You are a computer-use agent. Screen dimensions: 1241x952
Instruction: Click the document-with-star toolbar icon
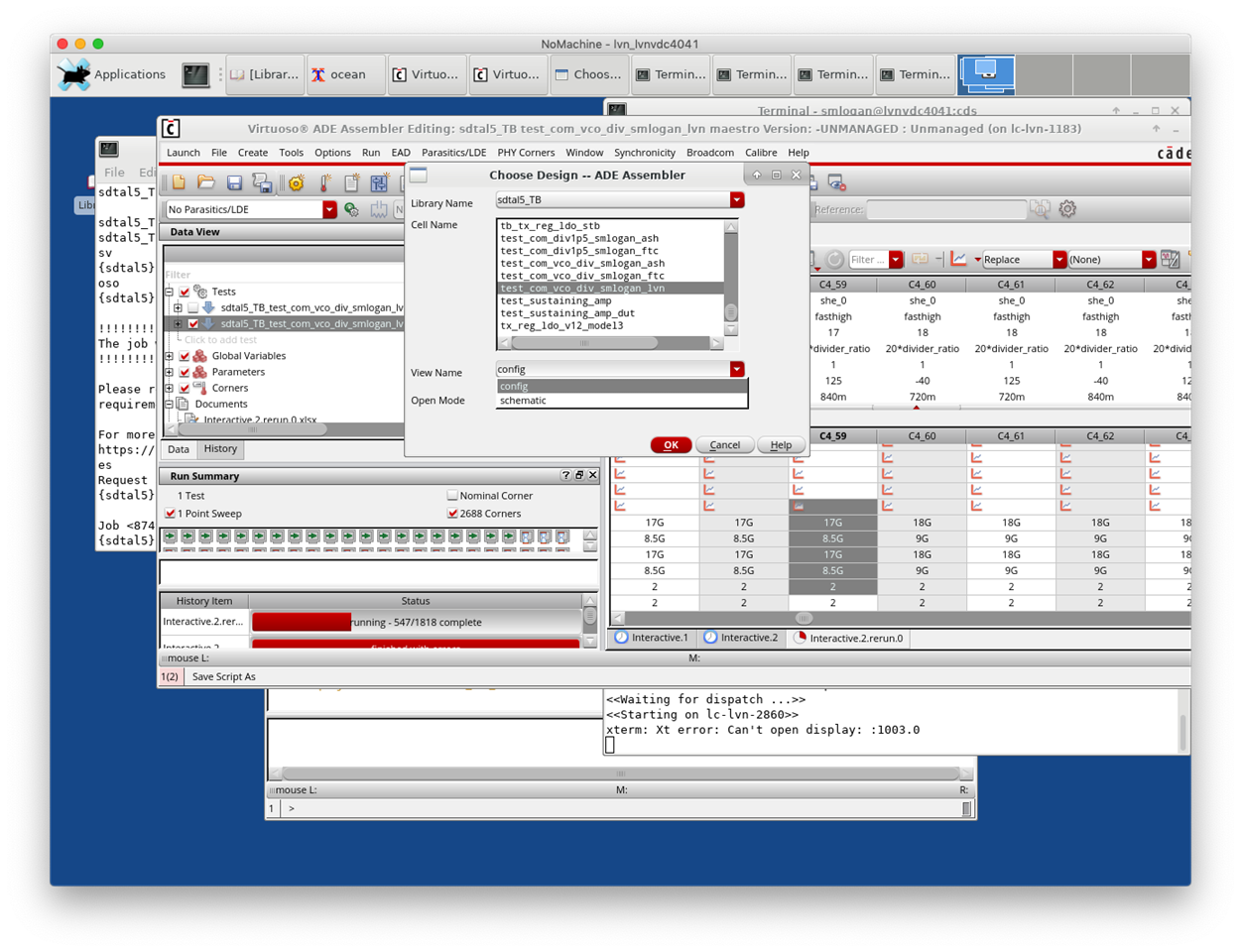pyautogui.click(x=351, y=183)
